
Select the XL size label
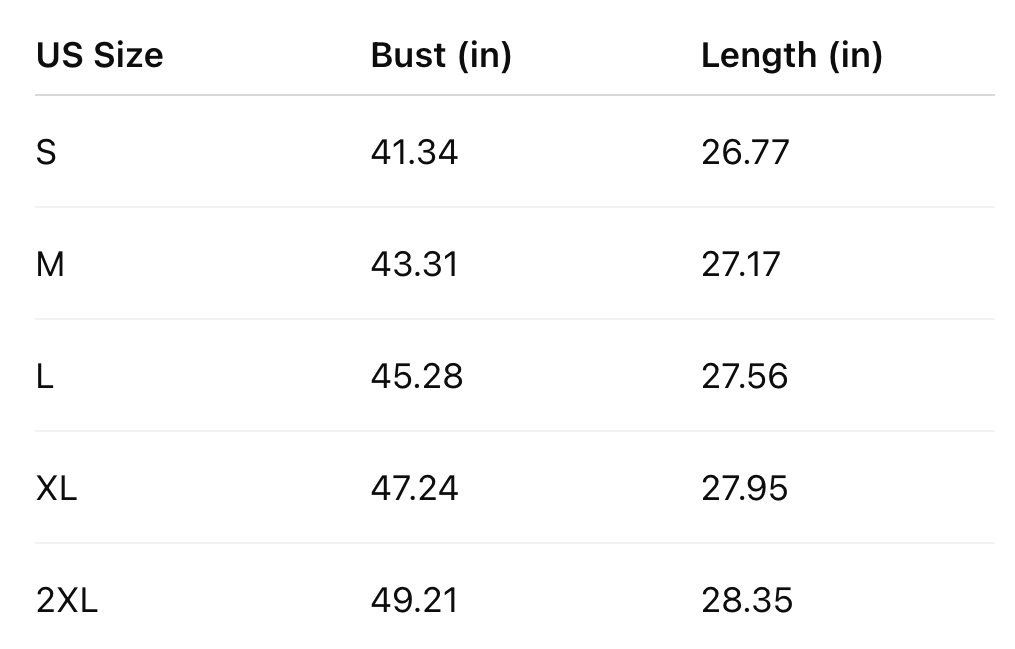pyautogui.click(x=56, y=488)
